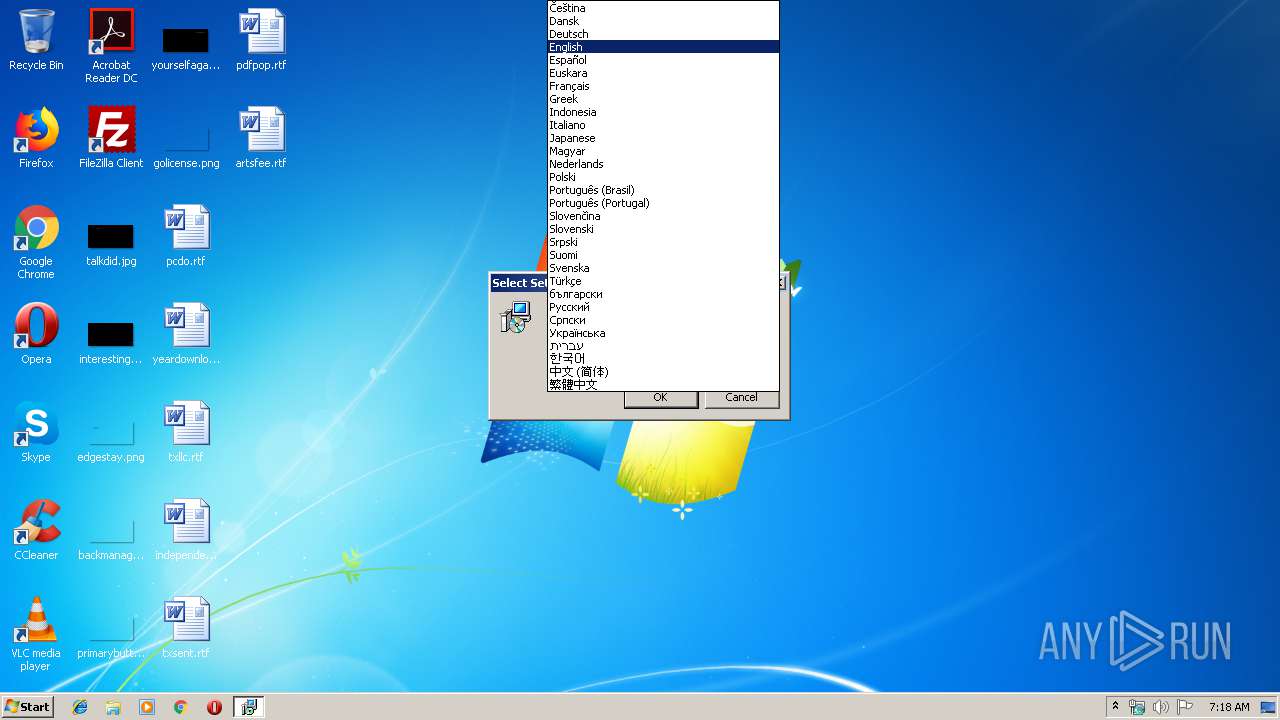Open Windows Media Player taskbar icon
The height and width of the screenshot is (720, 1280).
[147, 707]
